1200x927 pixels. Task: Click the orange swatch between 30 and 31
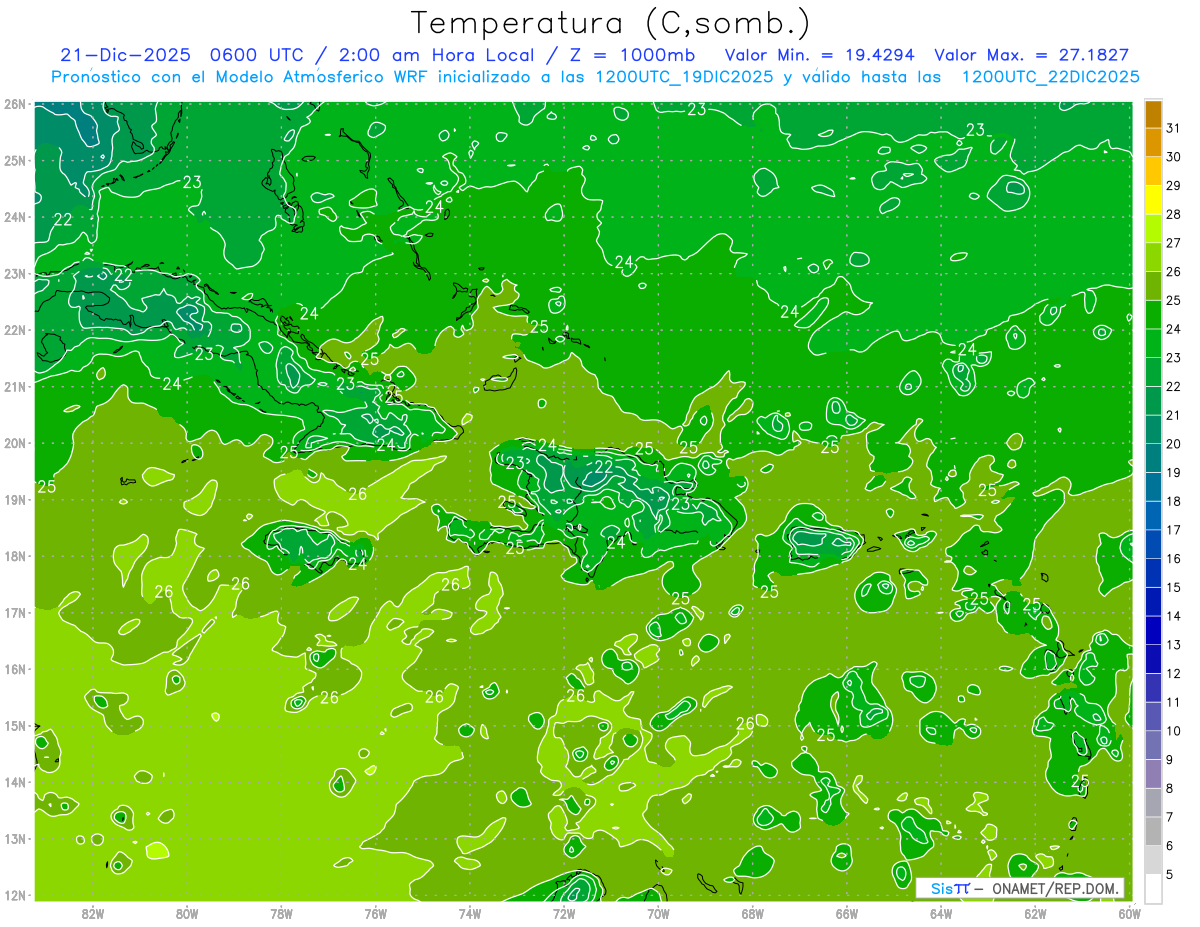tap(1153, 143)
